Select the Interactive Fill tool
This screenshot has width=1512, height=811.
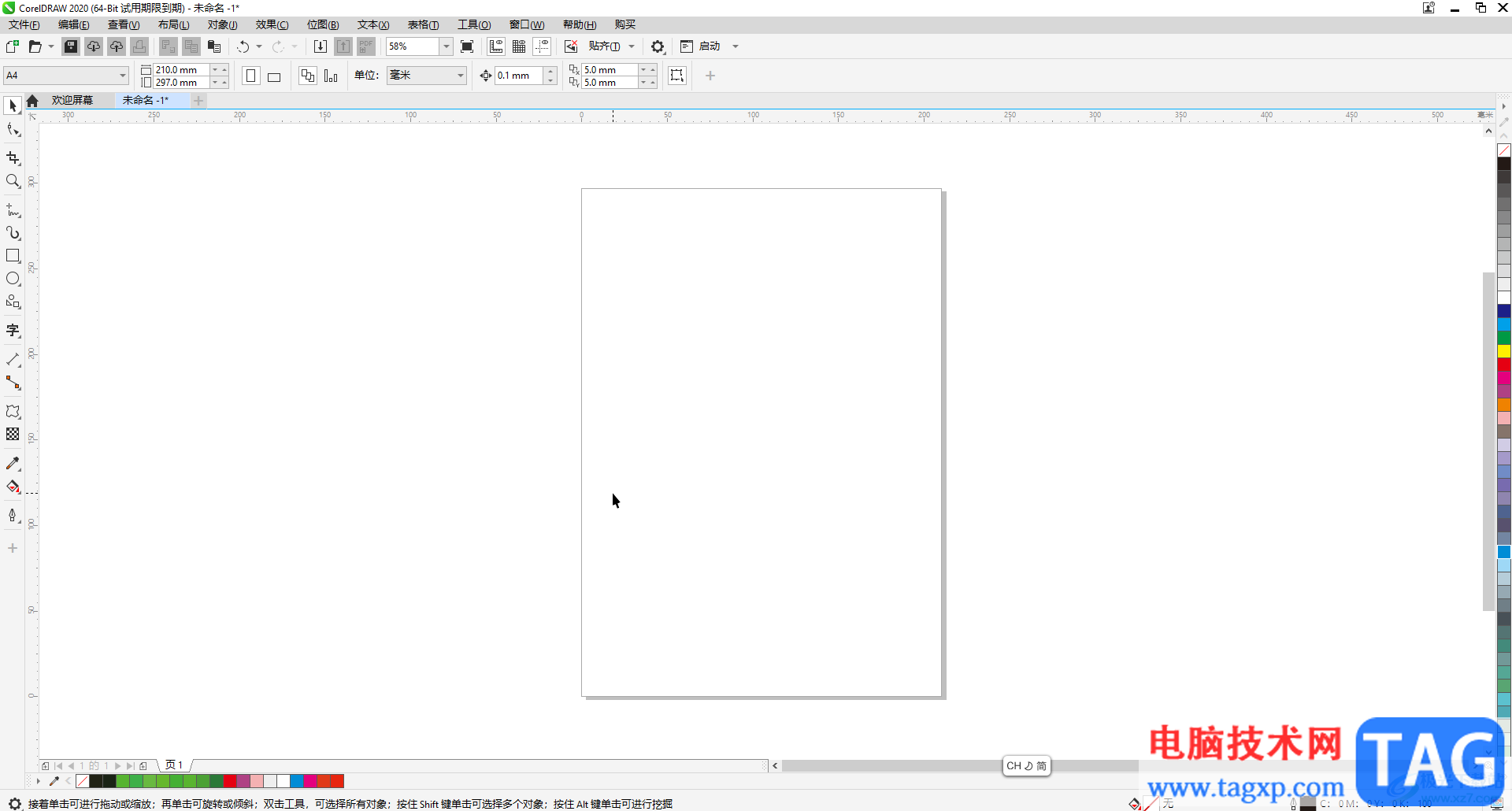[13, 487]
